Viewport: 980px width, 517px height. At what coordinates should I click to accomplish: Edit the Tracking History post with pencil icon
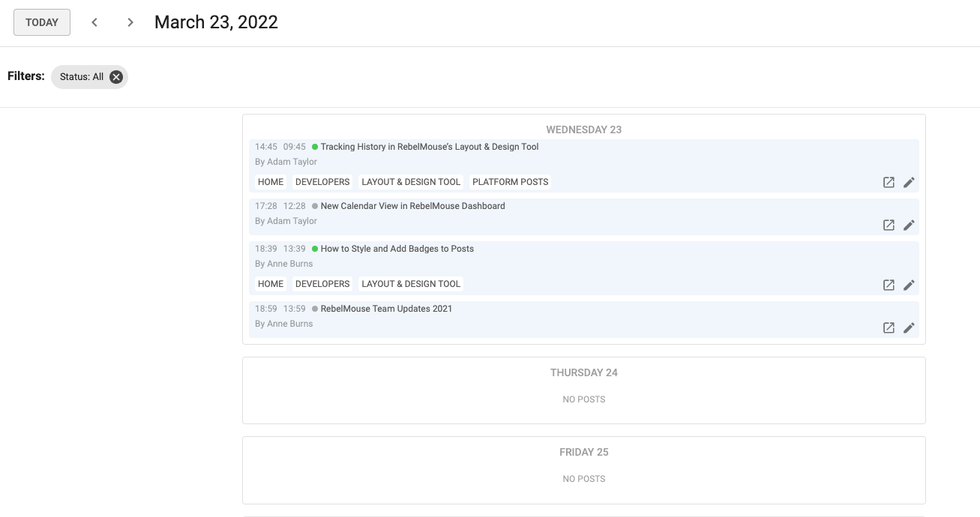[x=909, y=182]
